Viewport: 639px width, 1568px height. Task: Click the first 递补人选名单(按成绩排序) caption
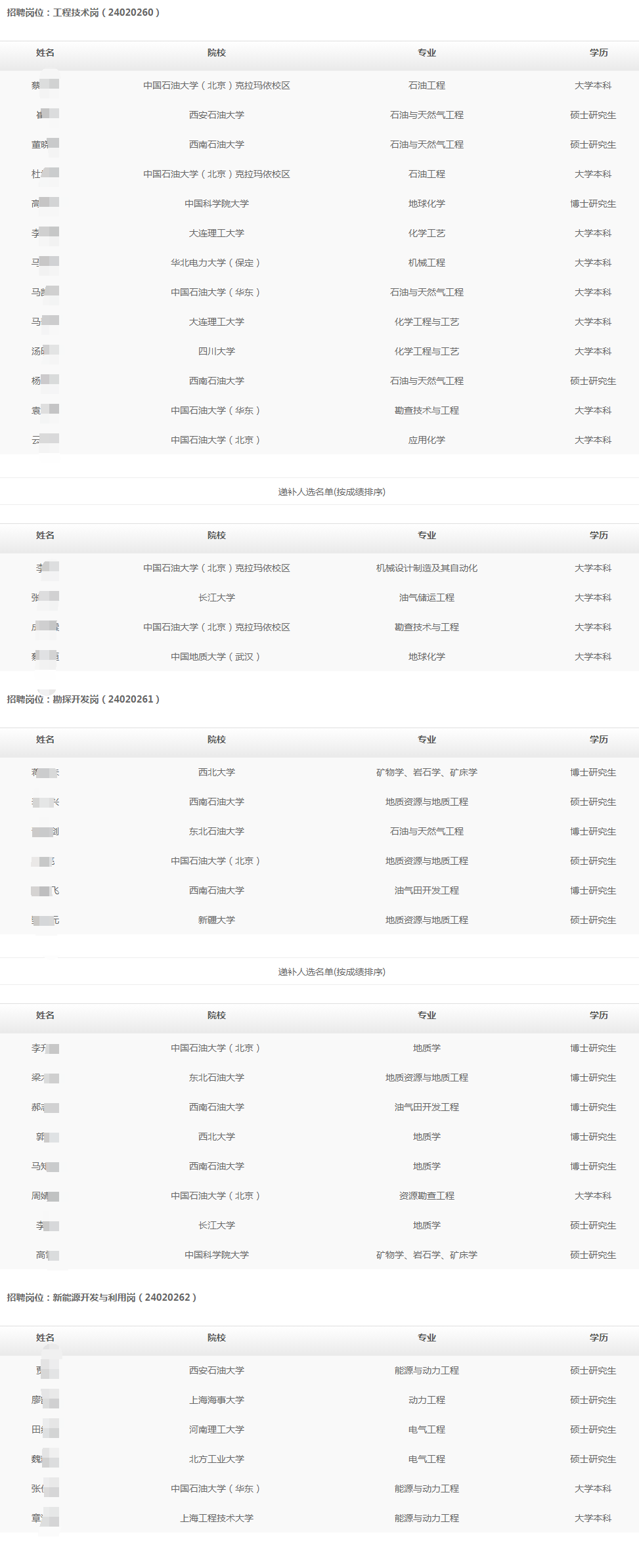[331, 492]
